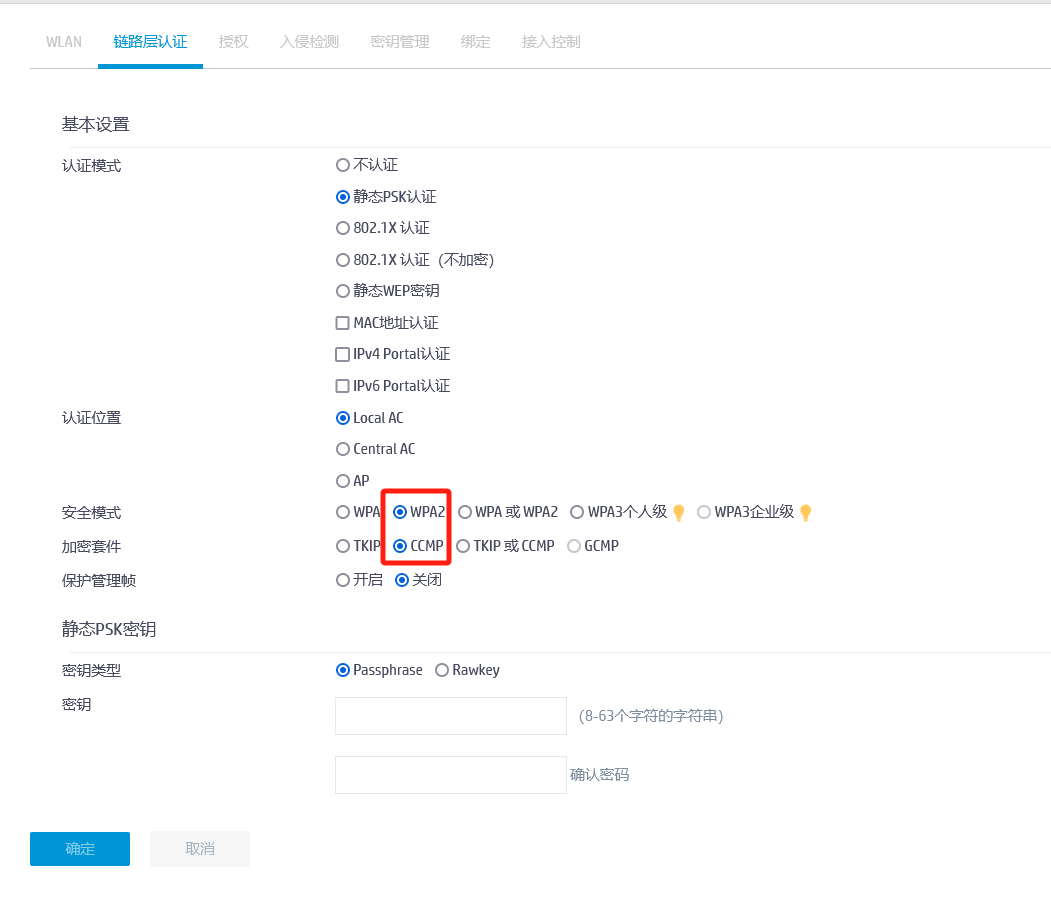Viewport: 1051px width, 922px height.
Task: Select Rawkey key type
Action: point(442,670)
